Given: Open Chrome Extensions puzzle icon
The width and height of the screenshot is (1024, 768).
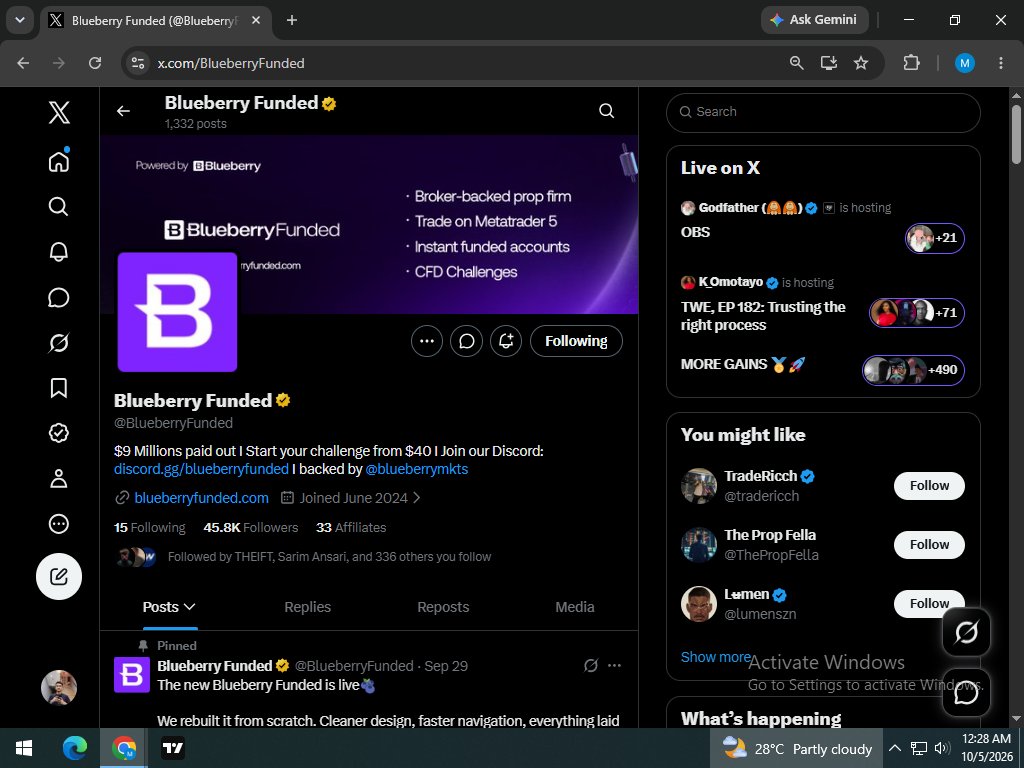Looking at the screenshot, I should (911, 63).
